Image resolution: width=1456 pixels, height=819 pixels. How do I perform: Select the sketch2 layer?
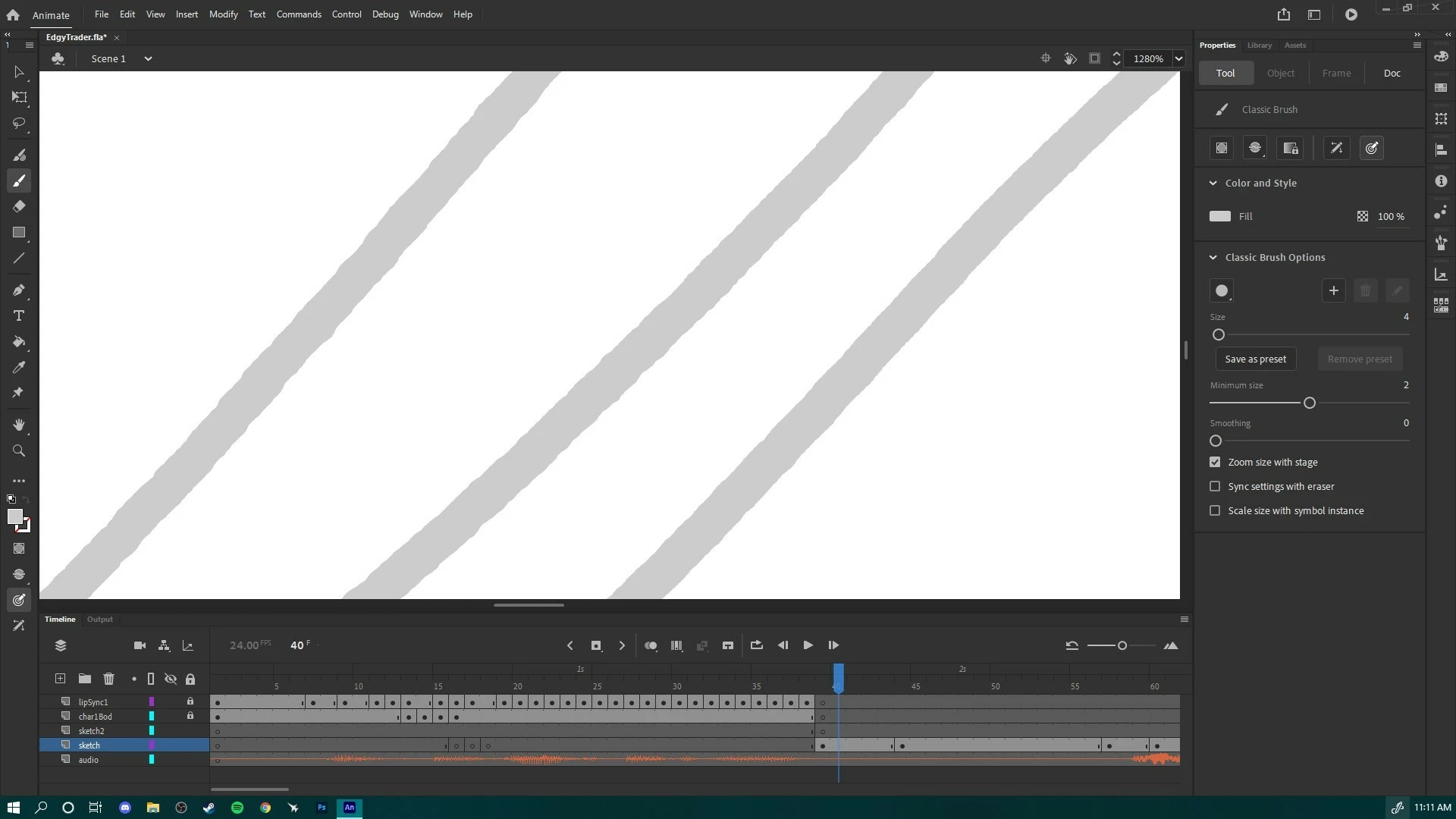91,731
